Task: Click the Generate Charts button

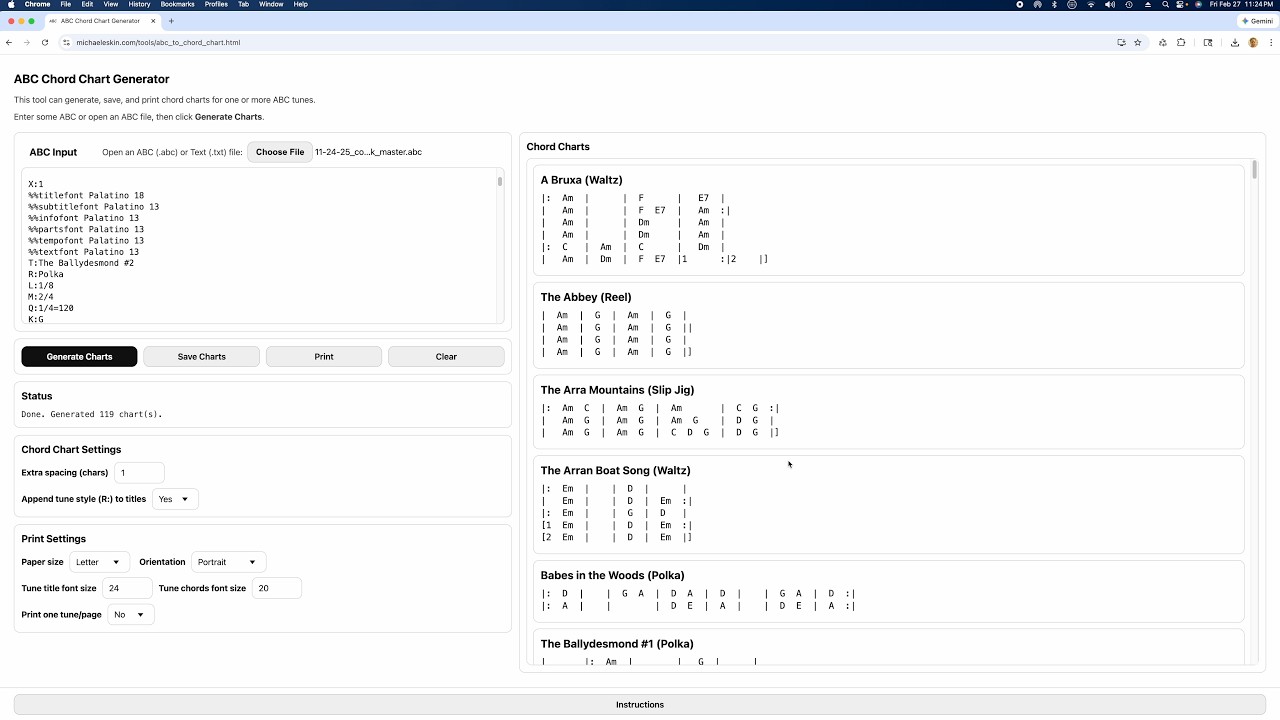Action: [79, 356]
